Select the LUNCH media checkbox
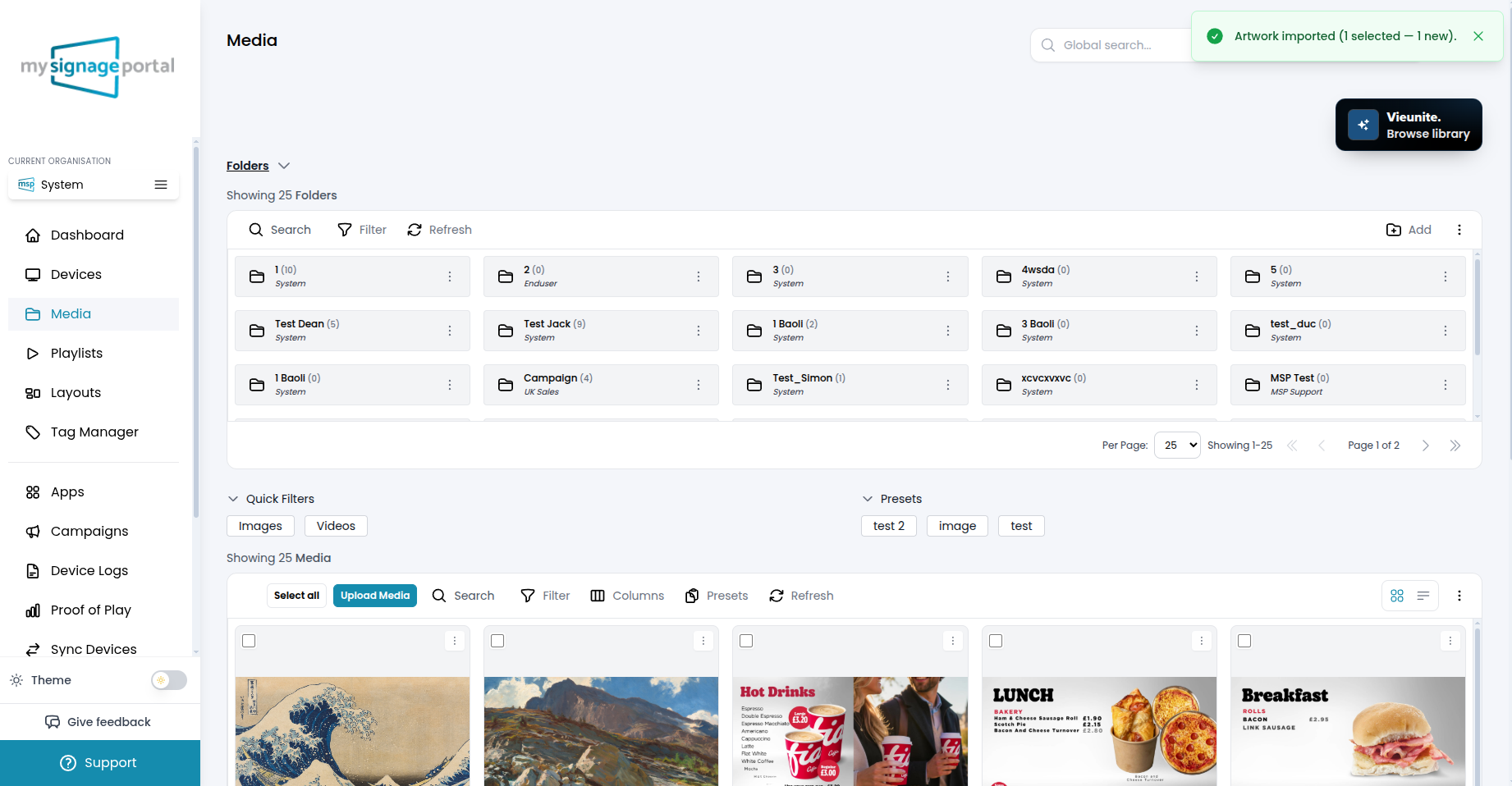 (996, 641)
